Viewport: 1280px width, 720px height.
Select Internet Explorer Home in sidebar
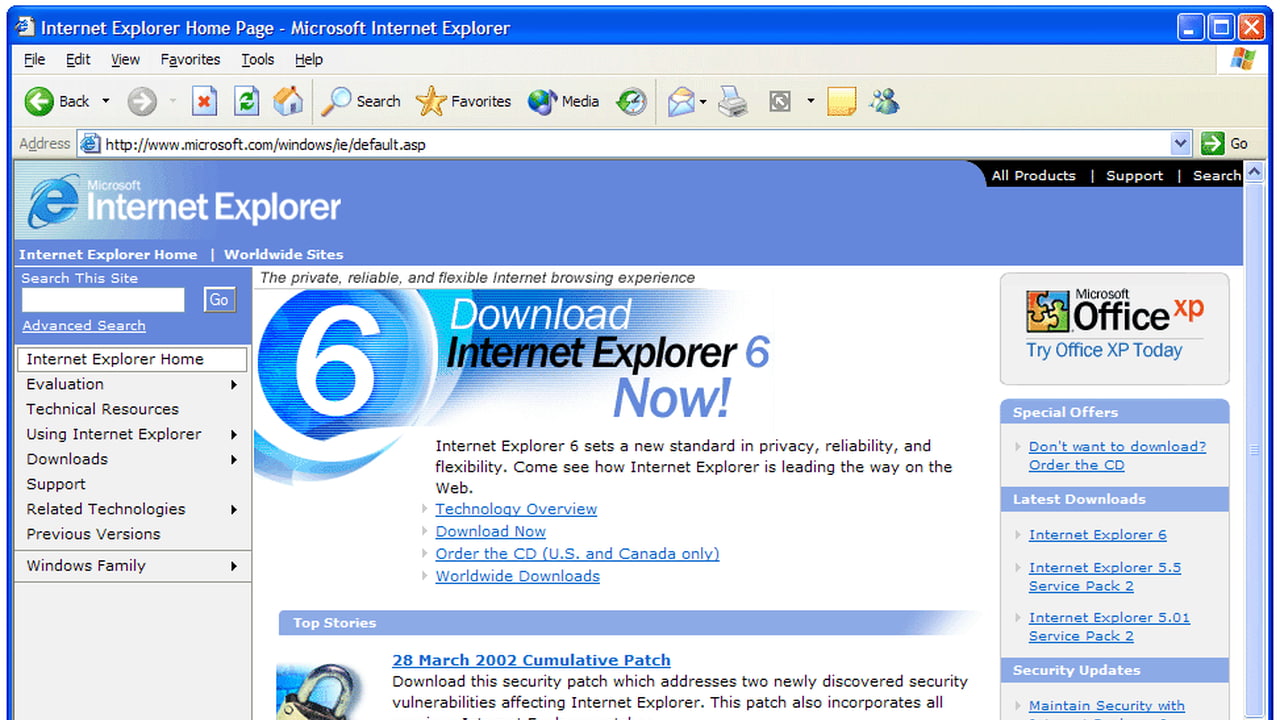click(132, 359)
